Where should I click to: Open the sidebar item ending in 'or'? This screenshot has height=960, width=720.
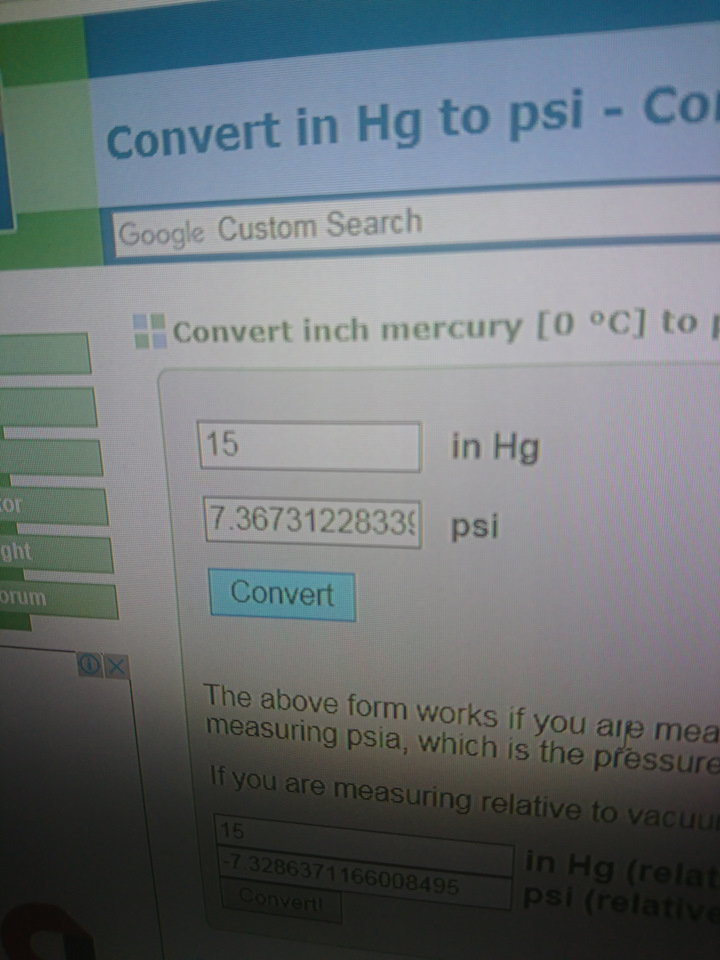tap(54, 506)
